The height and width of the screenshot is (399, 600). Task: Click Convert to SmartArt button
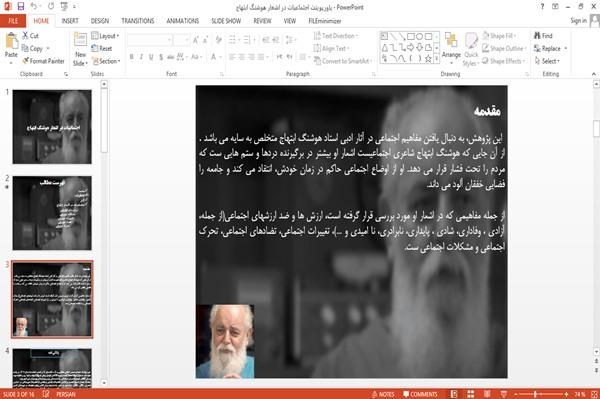[x=342, y=61]
